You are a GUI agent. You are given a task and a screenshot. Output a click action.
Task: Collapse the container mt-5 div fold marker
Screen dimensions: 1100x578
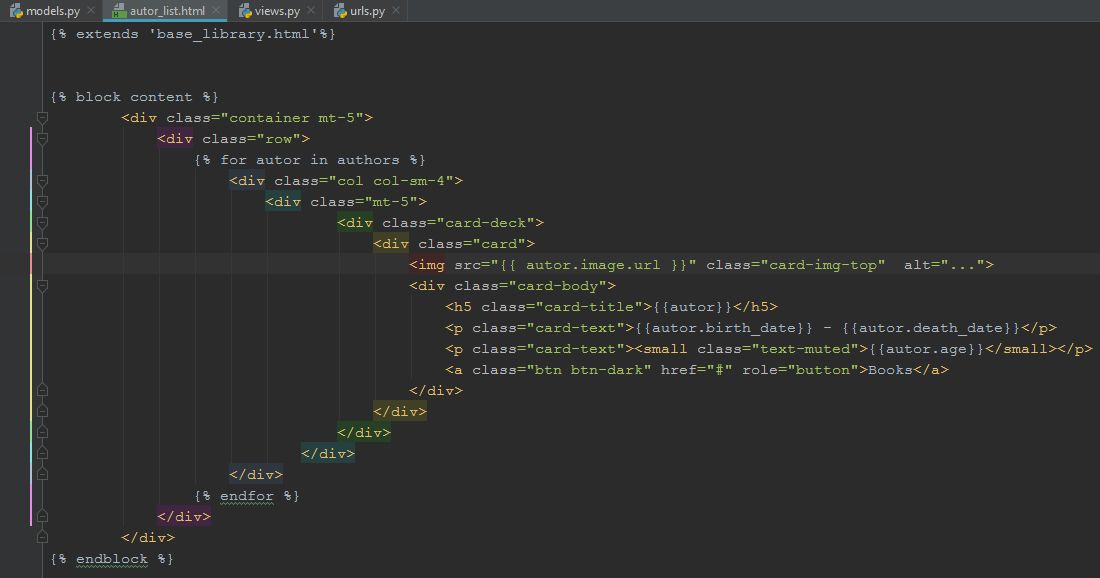click(x=42, y=118)
